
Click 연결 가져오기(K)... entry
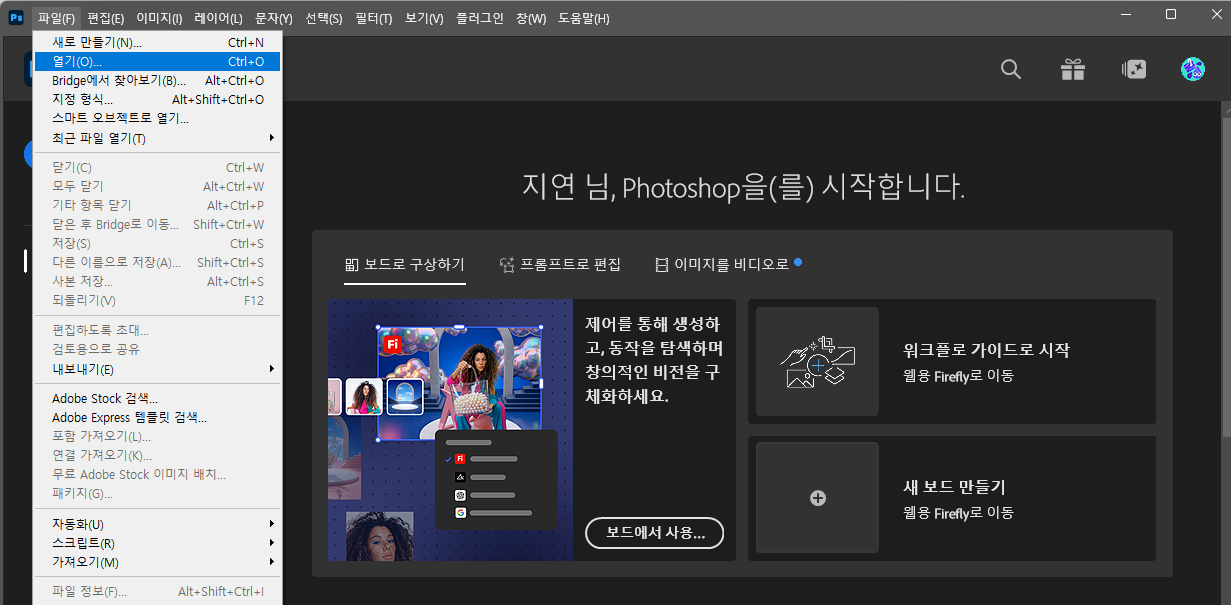point(157,455)
